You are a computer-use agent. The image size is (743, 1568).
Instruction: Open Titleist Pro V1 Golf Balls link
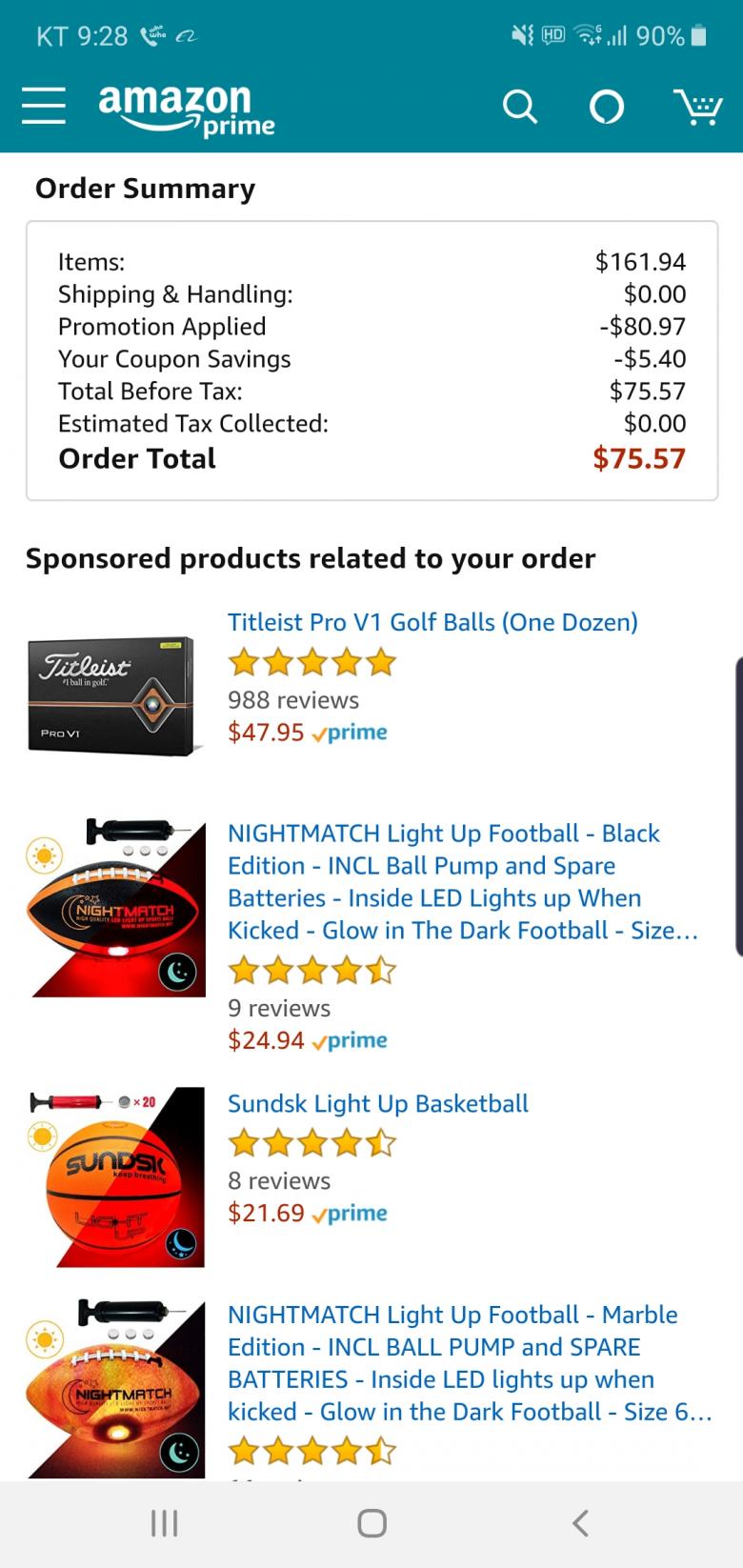pos(432,622)
